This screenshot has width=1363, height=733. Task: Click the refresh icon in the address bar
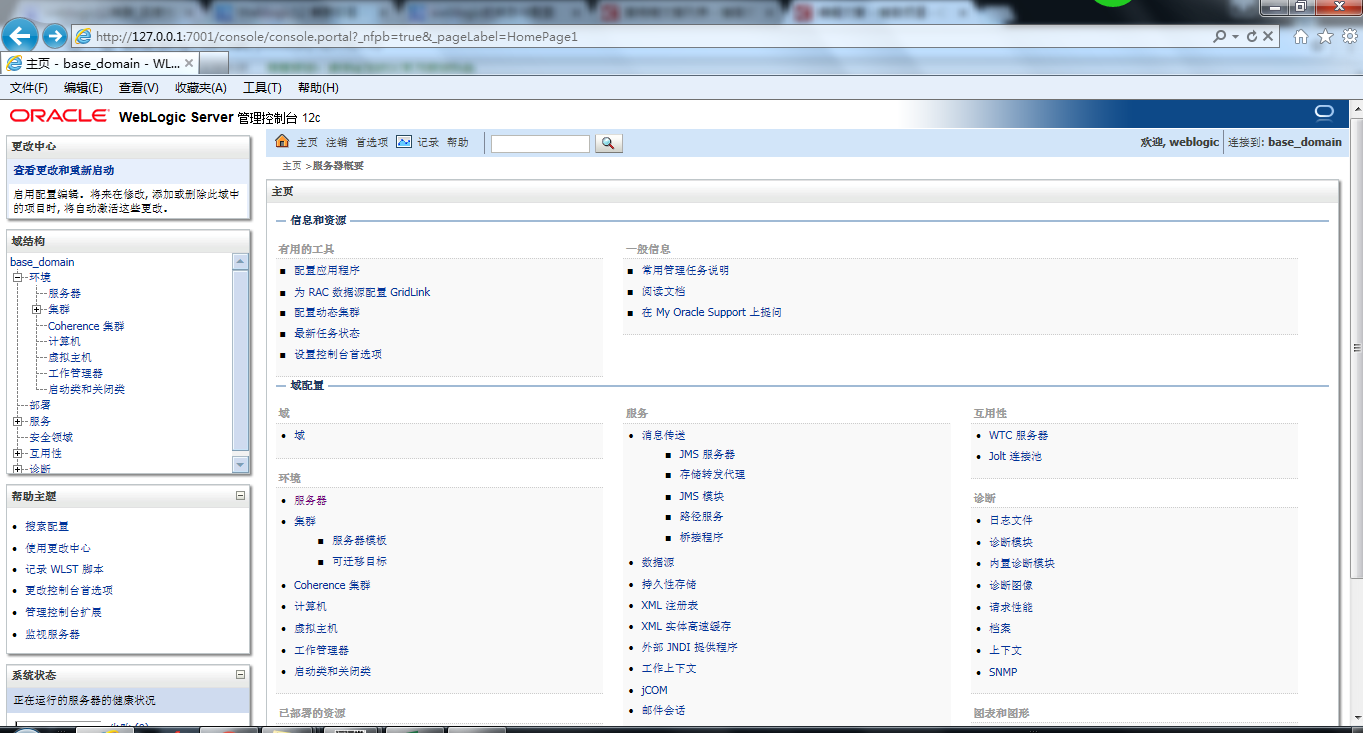click(x=1251, y=36)
